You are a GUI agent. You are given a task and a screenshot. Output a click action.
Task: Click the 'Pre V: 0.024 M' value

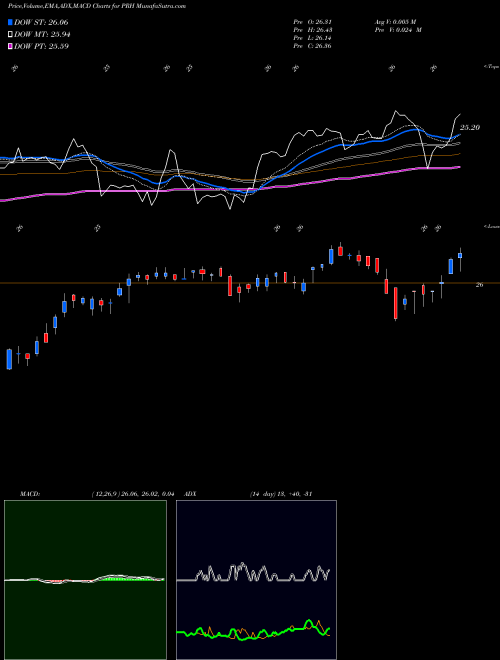pos(398,30)
